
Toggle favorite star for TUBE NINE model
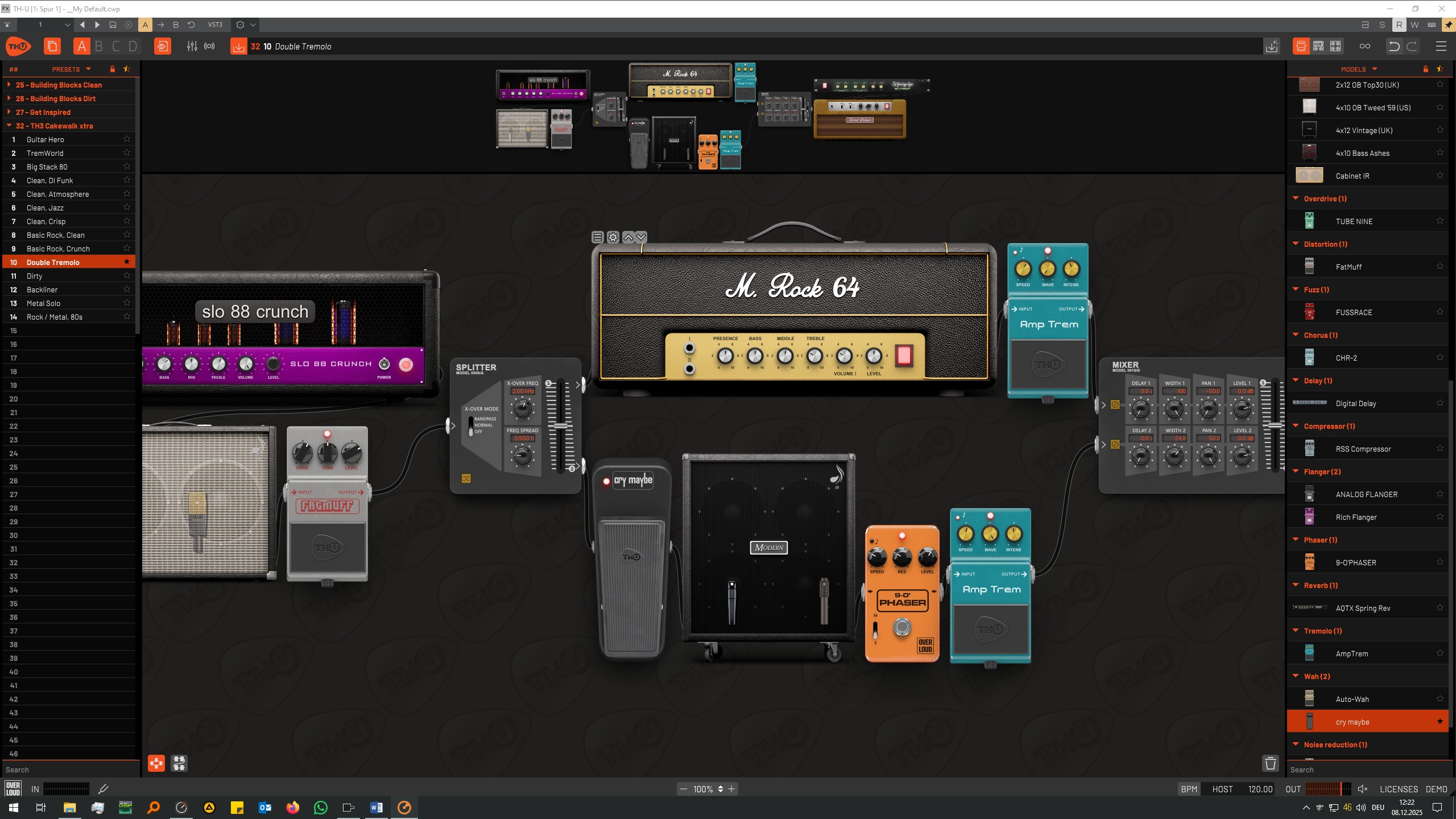(1440, 221)
